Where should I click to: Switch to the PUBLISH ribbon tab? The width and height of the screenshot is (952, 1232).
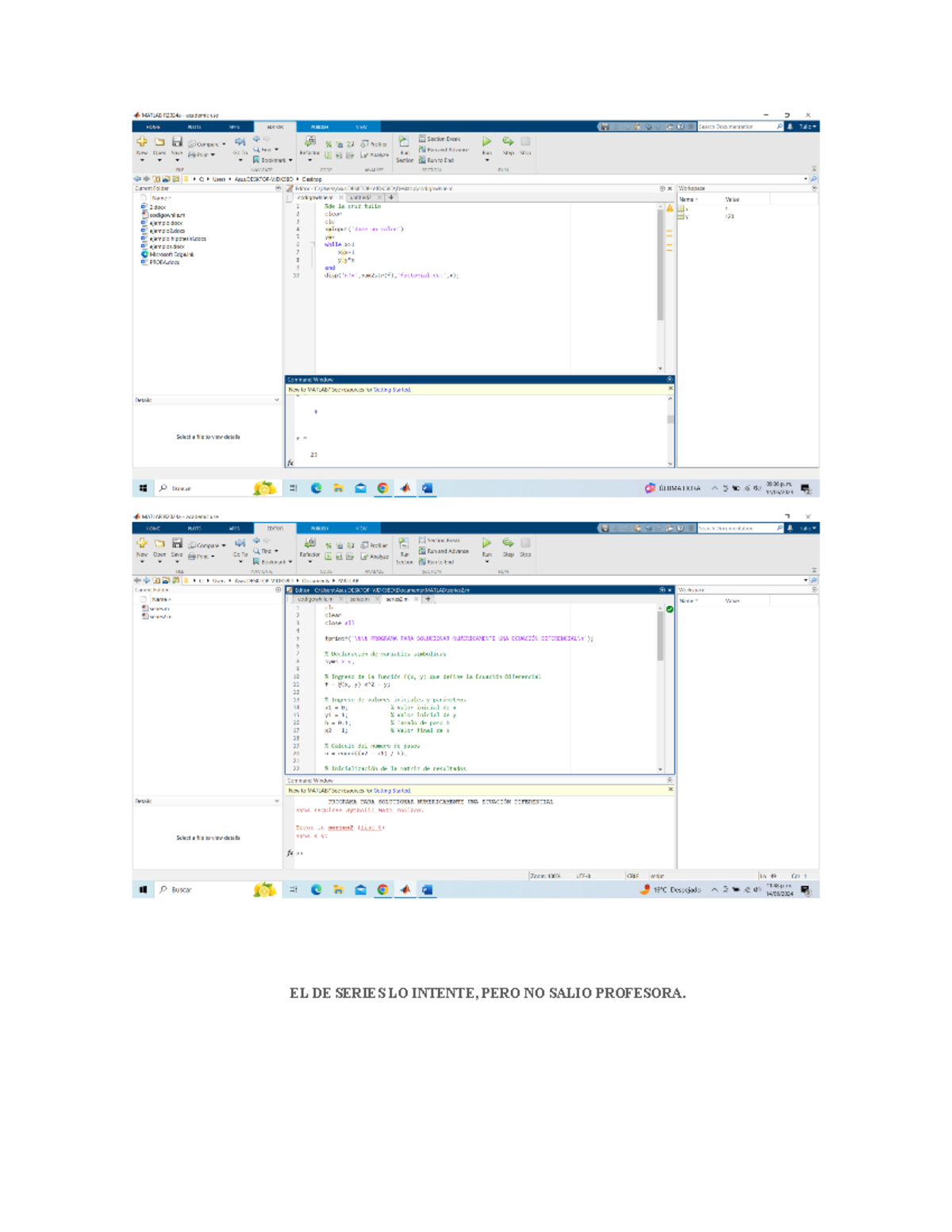point(319,125)
